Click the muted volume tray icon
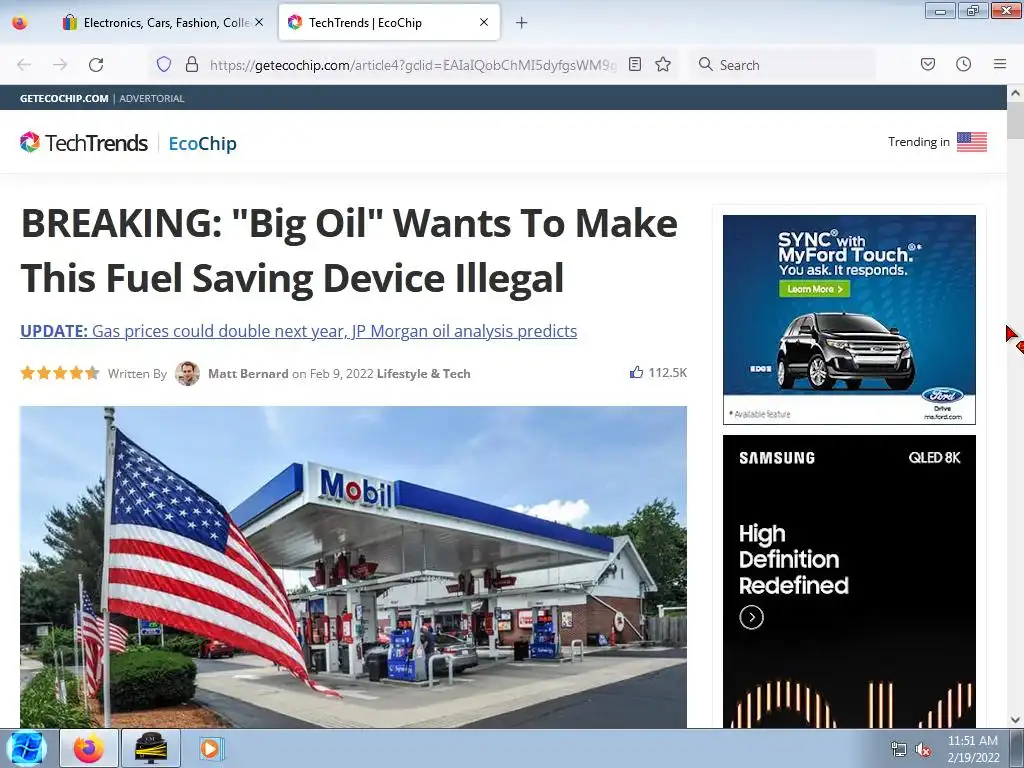Screen dimensions: 1024x768 pyautogui.click(x=923, y=749)
